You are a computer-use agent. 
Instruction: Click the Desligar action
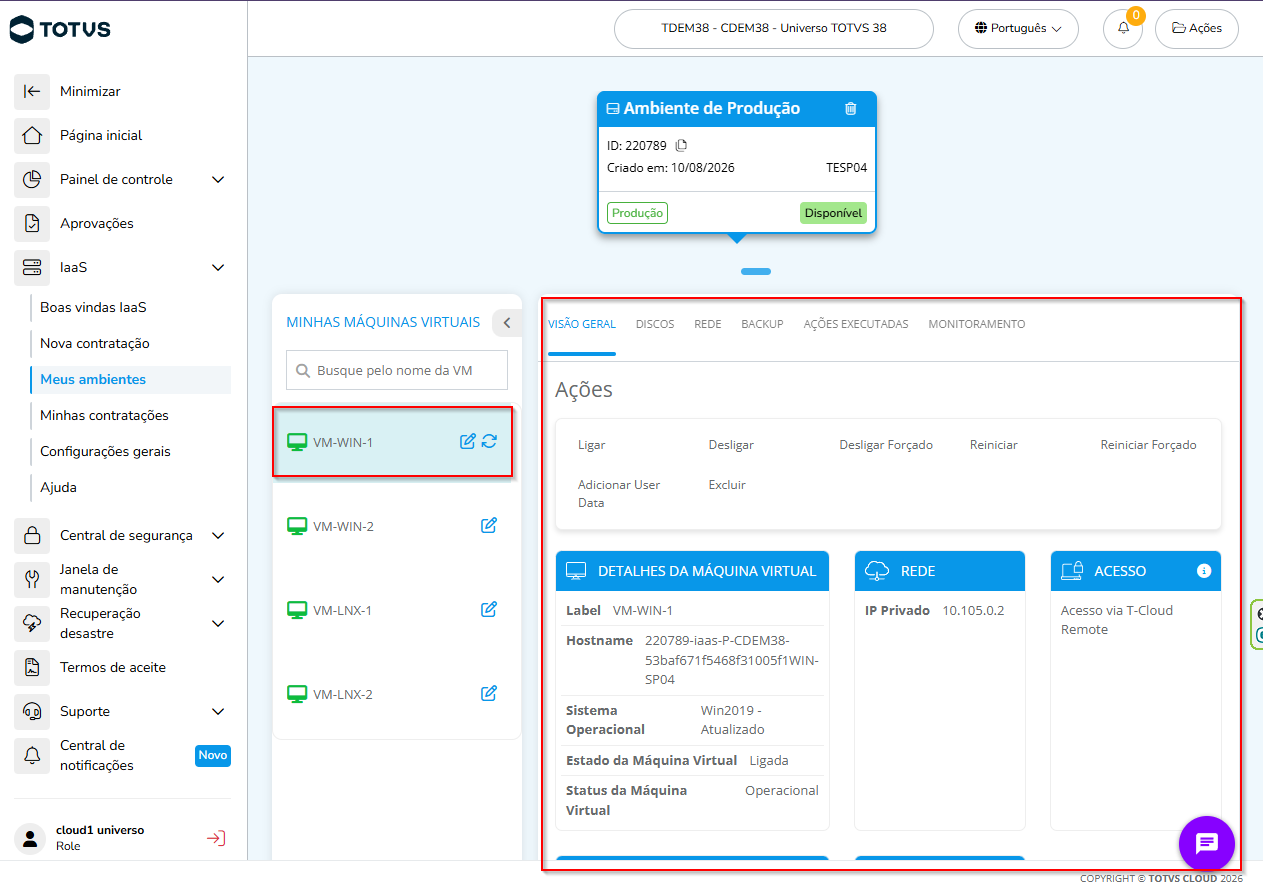coord(731,445)
